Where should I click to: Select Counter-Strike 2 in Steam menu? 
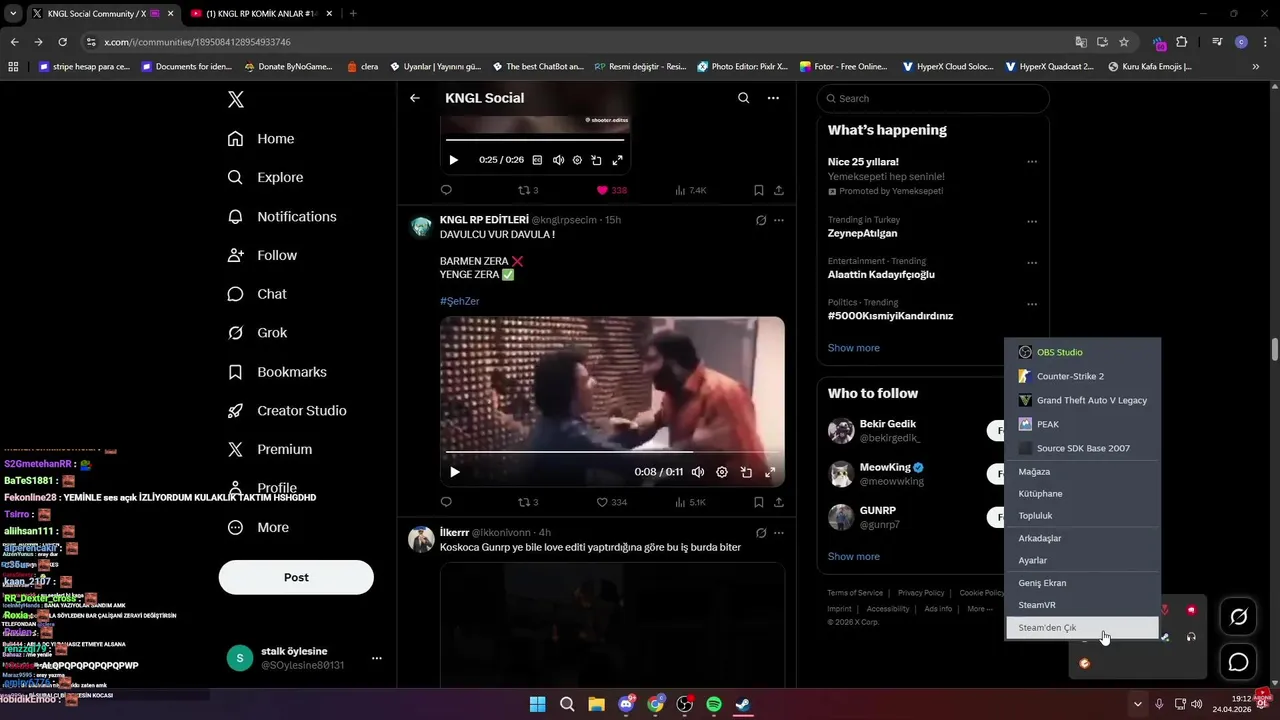click(1083, 376)
